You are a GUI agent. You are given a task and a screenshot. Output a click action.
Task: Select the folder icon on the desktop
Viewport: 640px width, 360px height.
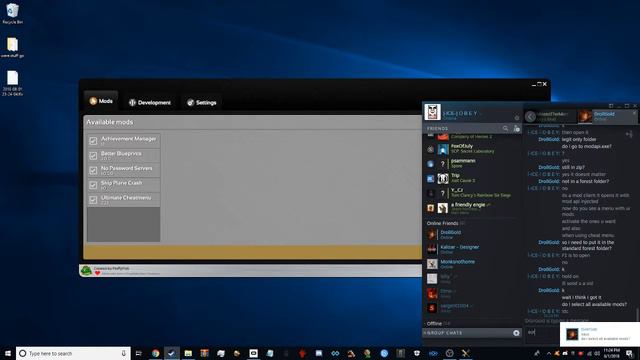(12, 47)
